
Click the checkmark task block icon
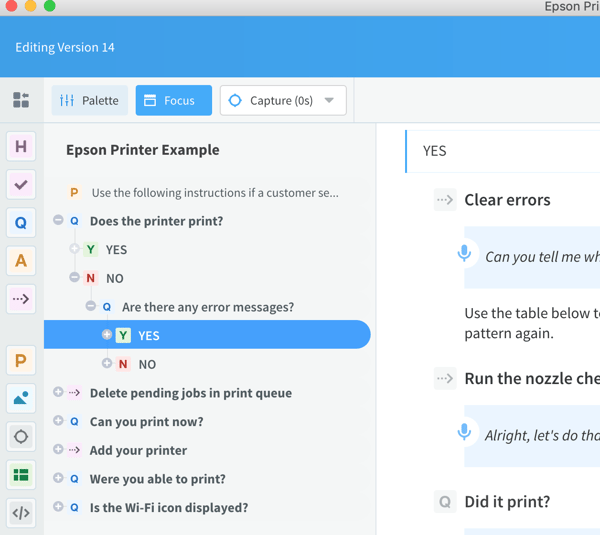[x=21, y=185]
